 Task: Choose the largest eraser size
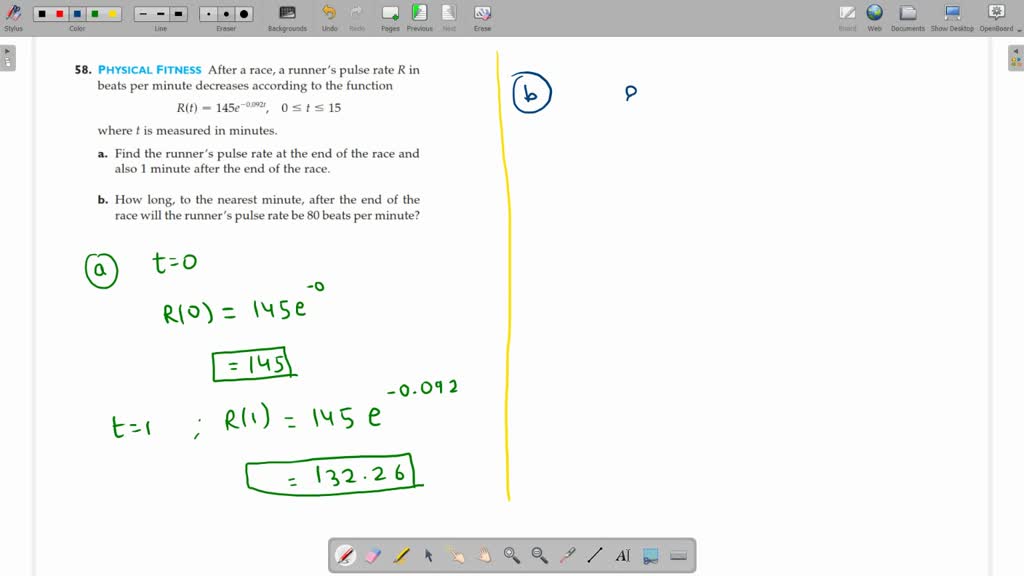(x=244, y=14)
